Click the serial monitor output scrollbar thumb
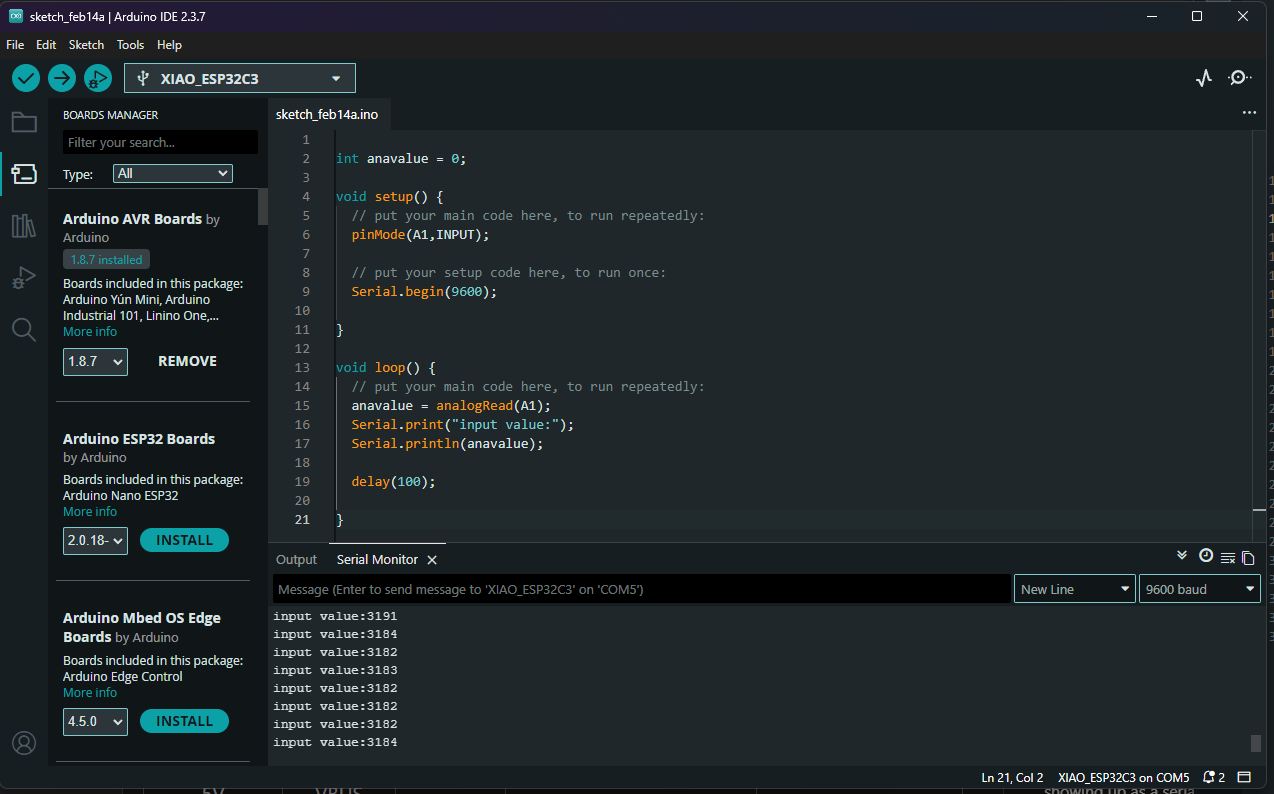 (x=1256, y=743)
